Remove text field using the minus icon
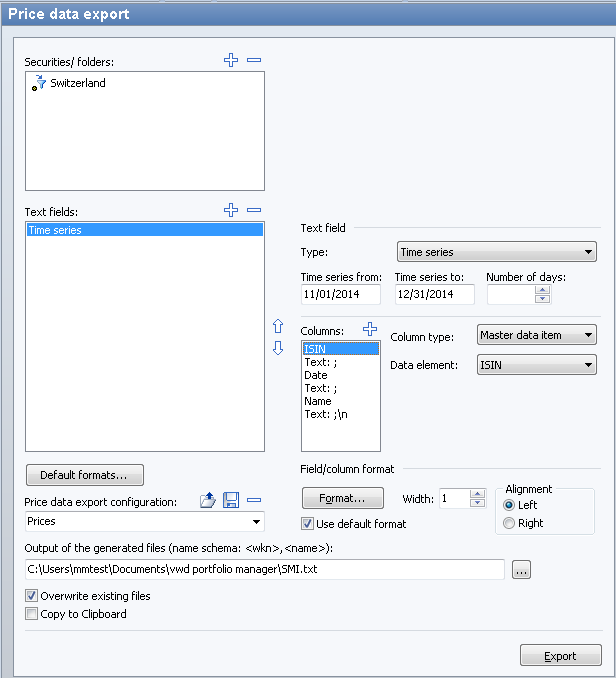The height and width of the screenshot is (678, 616). click(x=254, y=210)
